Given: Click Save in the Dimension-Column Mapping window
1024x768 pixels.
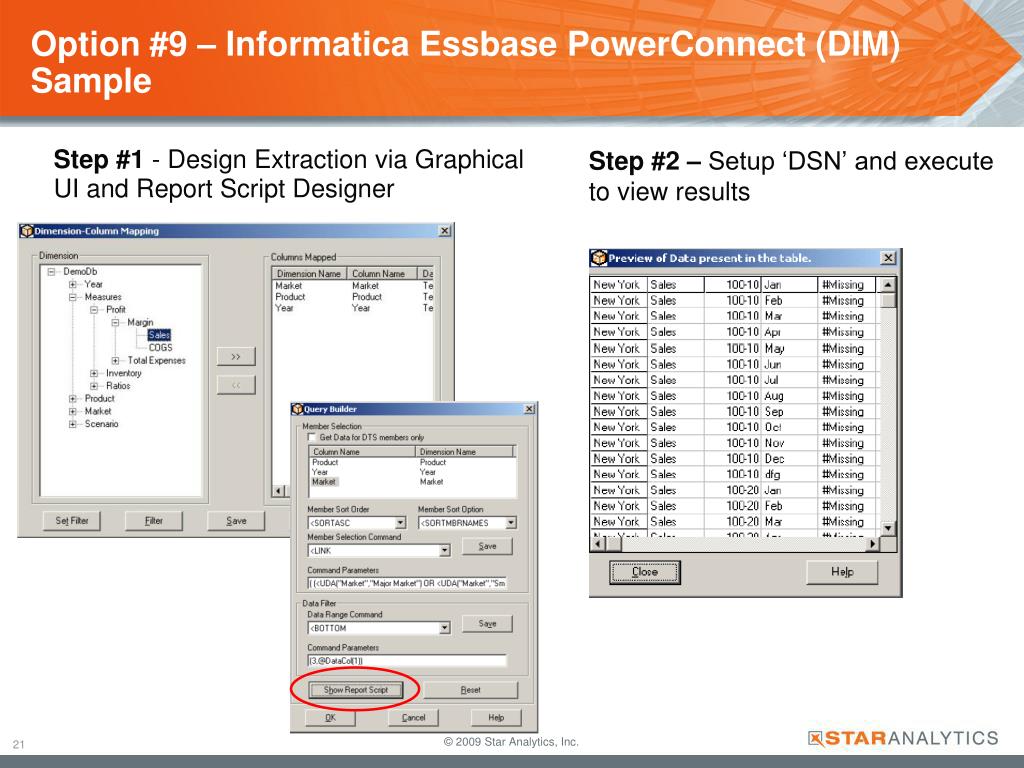Looking at the screenshot, I should tap(236, 520).
